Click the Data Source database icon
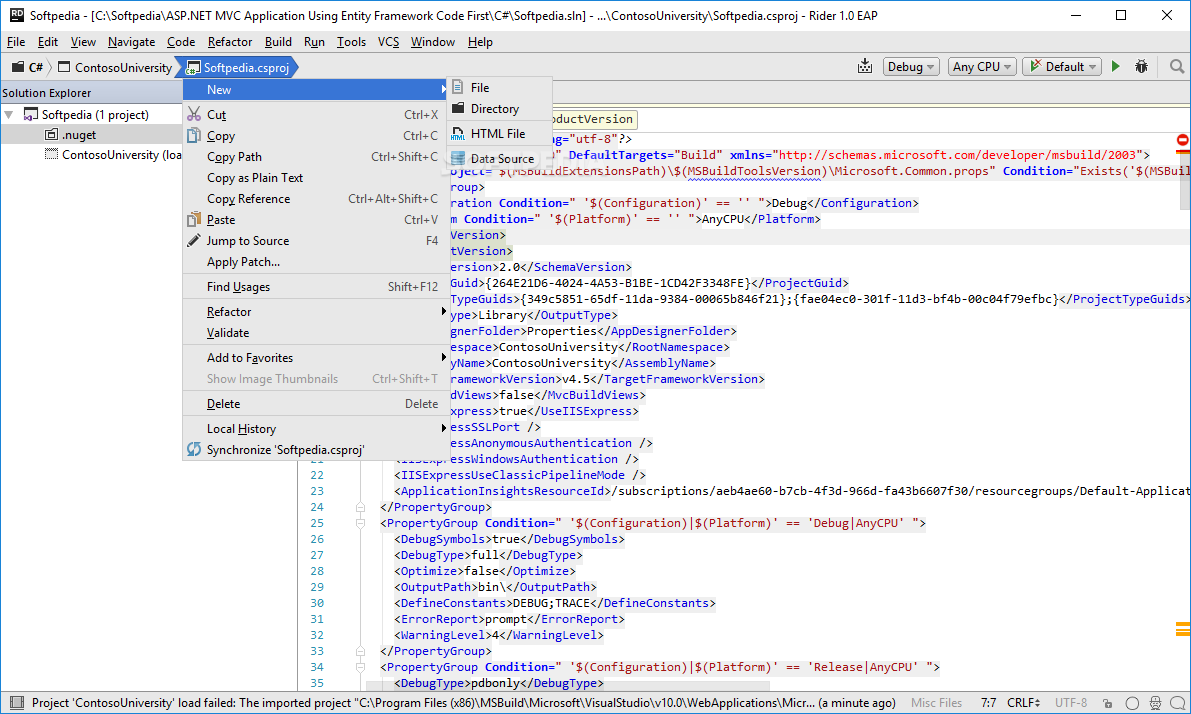The width and height of the screenshot is (1191, 714). [x=457, y=158]
